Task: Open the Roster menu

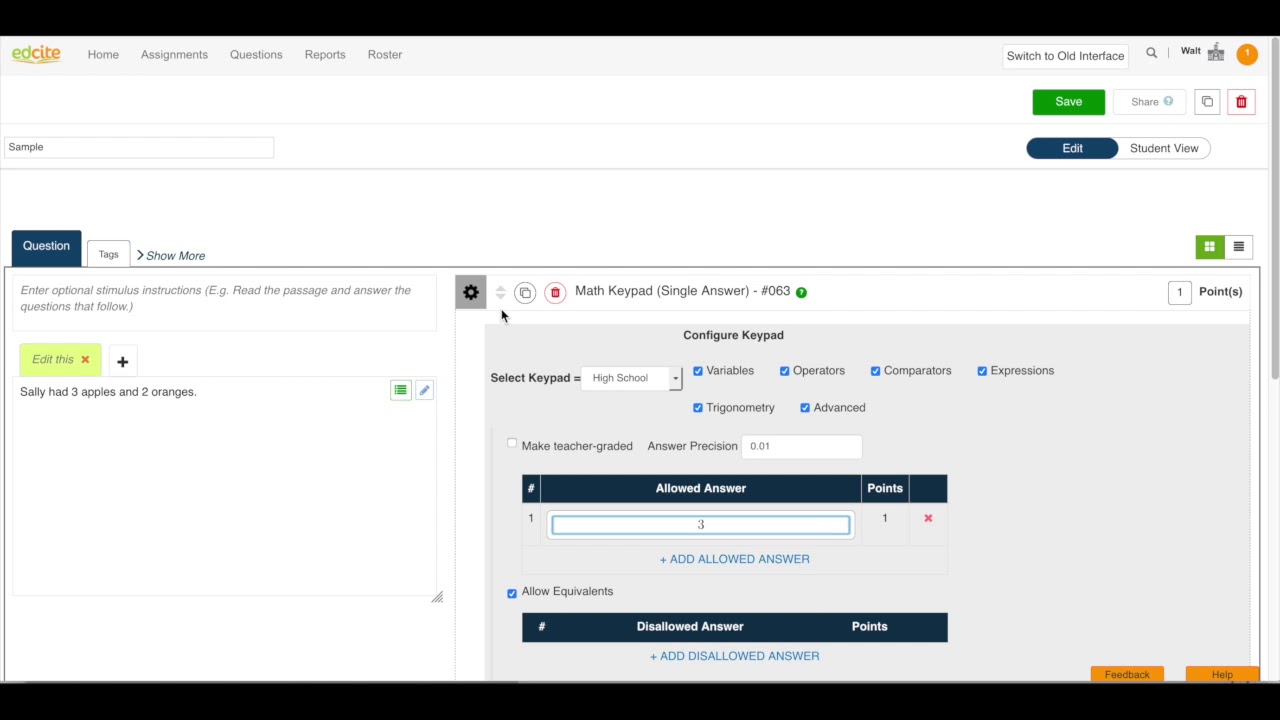Action: [385, 55]
